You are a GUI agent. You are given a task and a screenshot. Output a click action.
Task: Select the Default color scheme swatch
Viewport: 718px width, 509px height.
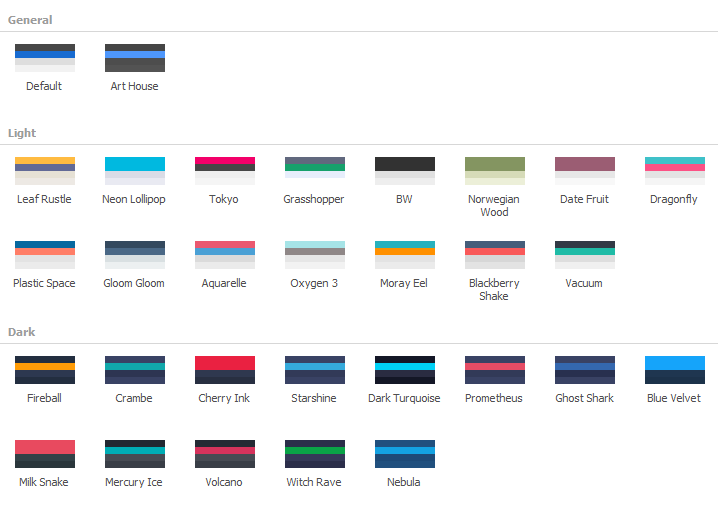44,58
